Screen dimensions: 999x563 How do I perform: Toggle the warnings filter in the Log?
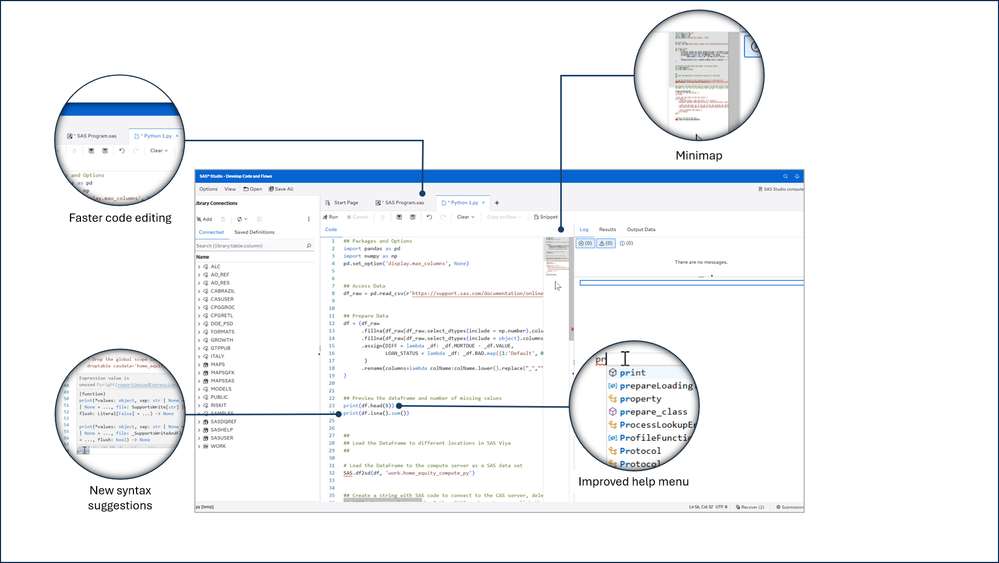[x=606, y=243]
